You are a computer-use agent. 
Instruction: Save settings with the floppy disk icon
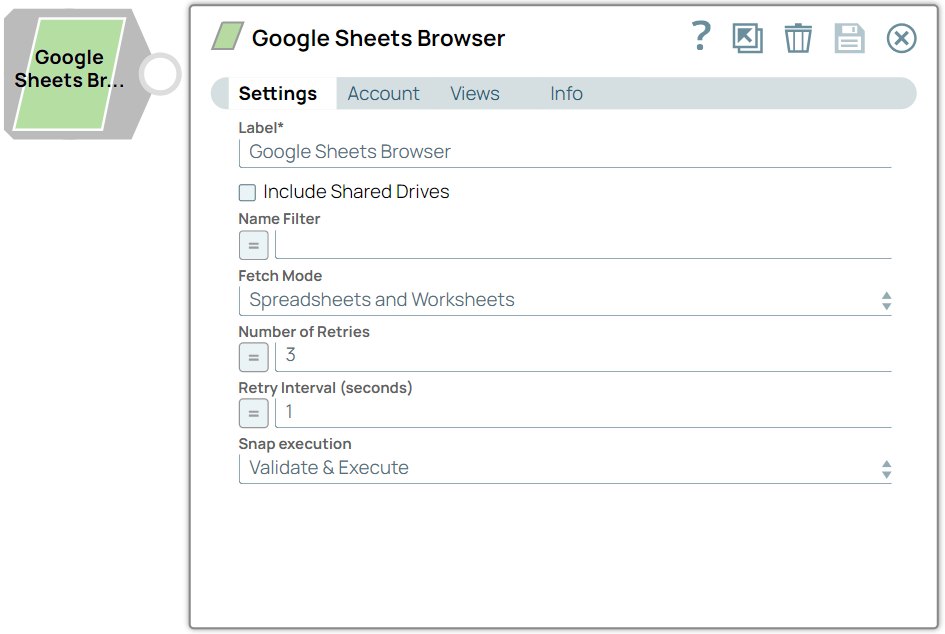point(849,38)
